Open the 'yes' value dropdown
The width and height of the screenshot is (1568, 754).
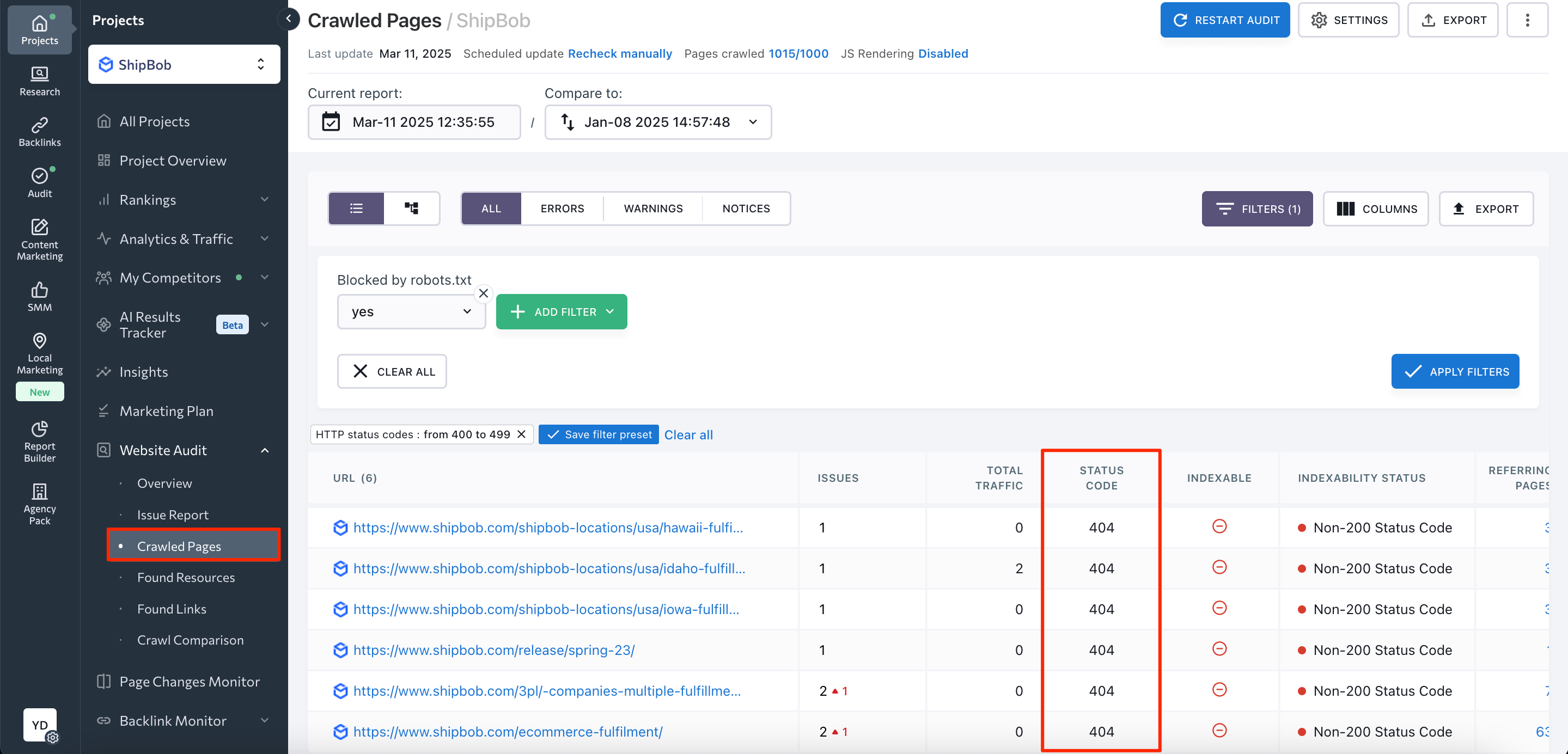click(411, 311)
